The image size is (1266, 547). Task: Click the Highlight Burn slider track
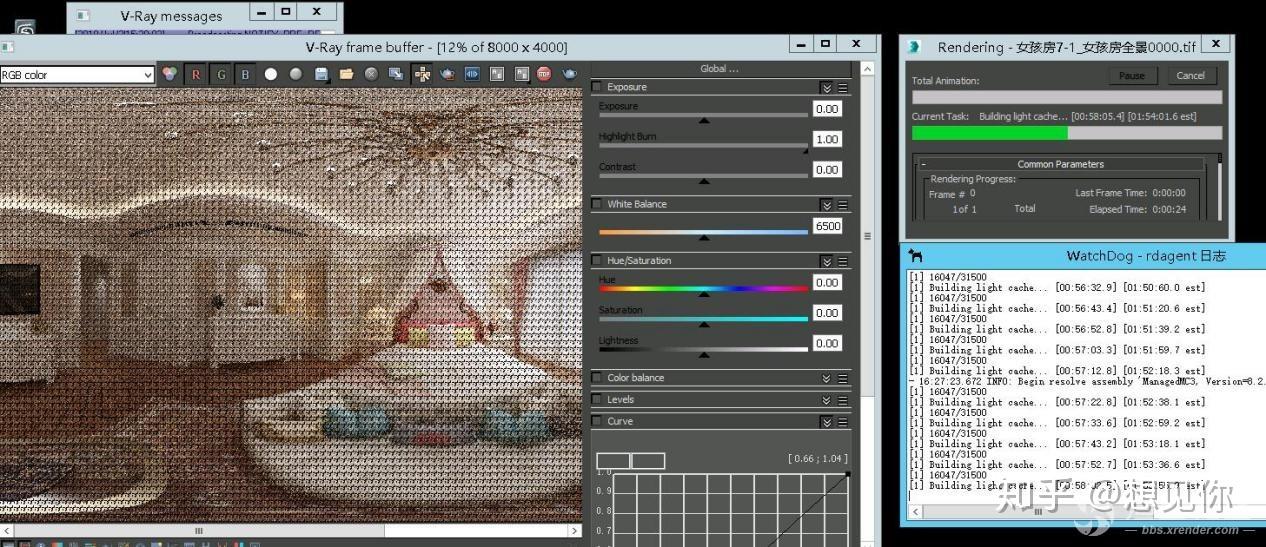pyautogui.click(x=703, y=145)
